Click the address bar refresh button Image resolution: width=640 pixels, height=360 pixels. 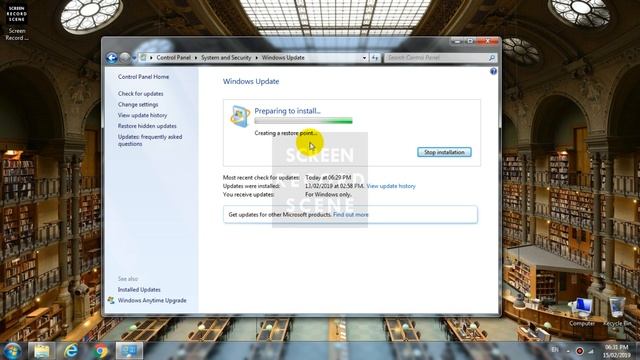375,58
